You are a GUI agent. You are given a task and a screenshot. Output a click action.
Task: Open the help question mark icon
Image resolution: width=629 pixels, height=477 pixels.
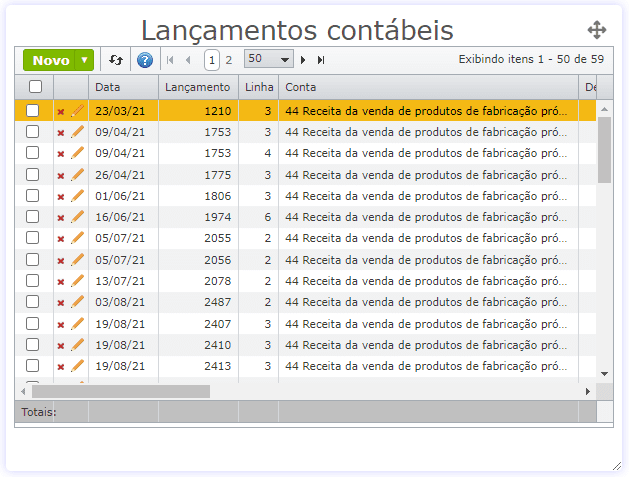pos(145,60)
